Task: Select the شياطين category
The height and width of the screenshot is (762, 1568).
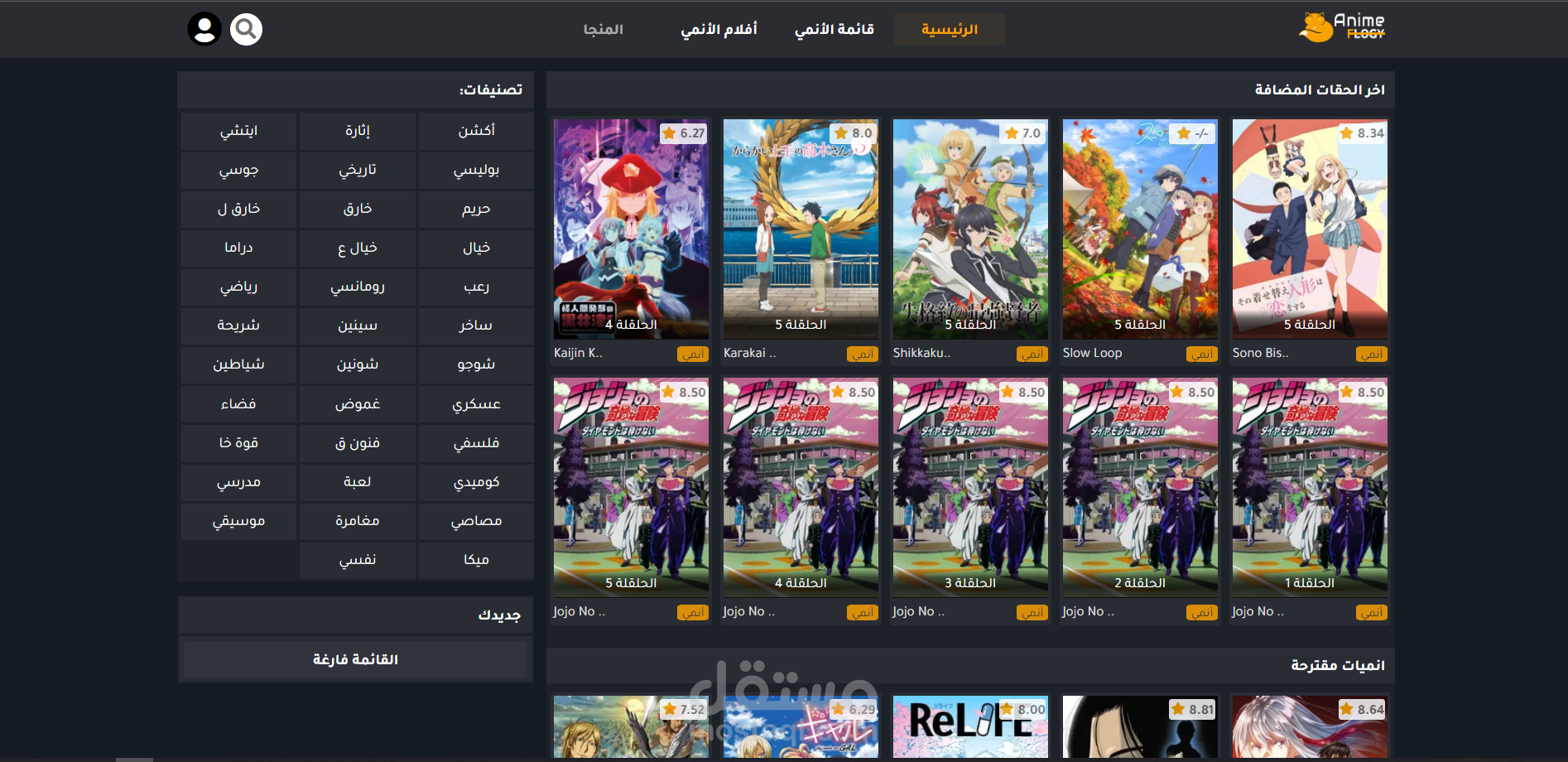Action: (238, 364)
